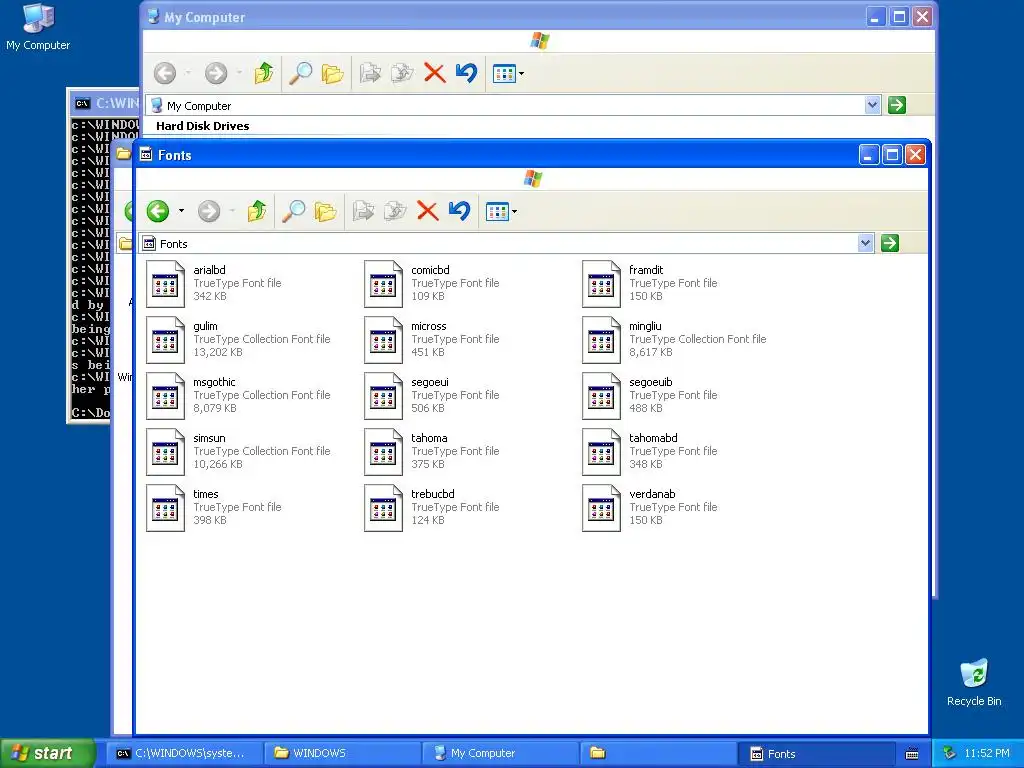Click the unlabeled folder taskbar button
The width and height of the screenshot is (1024, 768).
658,754
